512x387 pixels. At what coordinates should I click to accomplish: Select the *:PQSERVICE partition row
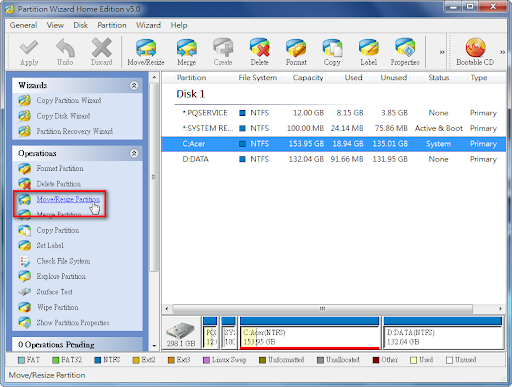point(334,113)
